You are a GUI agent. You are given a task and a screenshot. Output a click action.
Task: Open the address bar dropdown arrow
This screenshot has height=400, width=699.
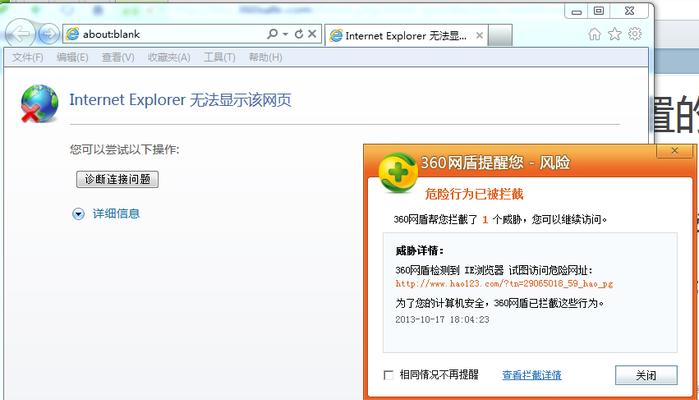(x=285, y=34)
